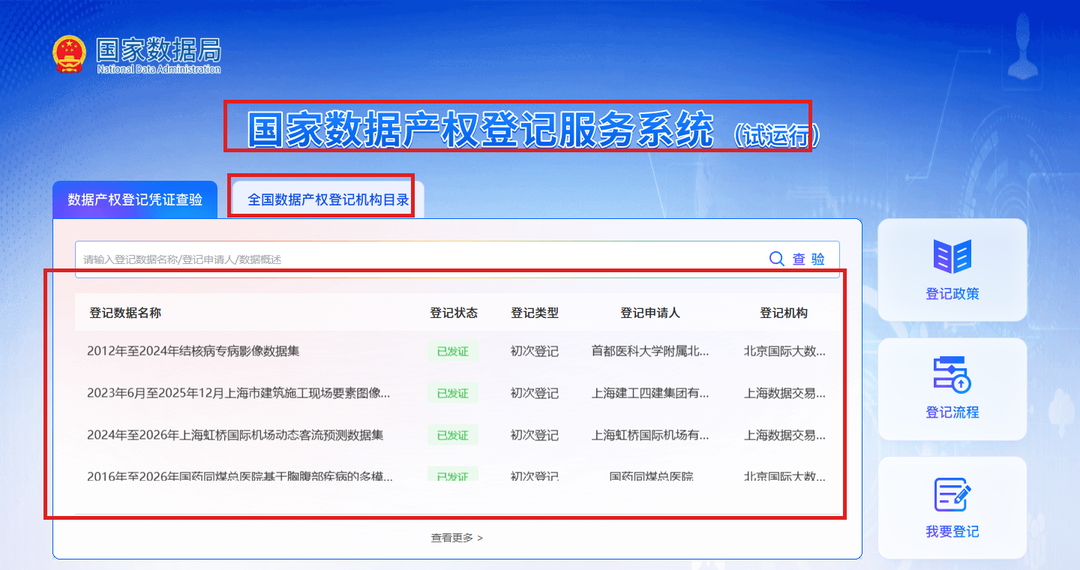The height and width of the screenshot is (570, 1080).
Task: Click 已发证 badge in 建筑施工现场 row
Action: pyautogui.click(x=453, y=393)
